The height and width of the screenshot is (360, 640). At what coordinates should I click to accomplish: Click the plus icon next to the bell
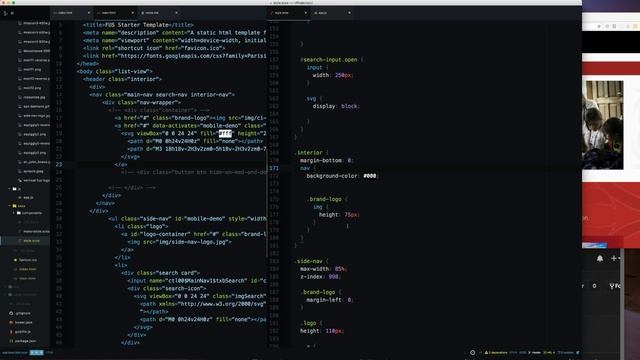pyautogui.click(x=614, y=258)
